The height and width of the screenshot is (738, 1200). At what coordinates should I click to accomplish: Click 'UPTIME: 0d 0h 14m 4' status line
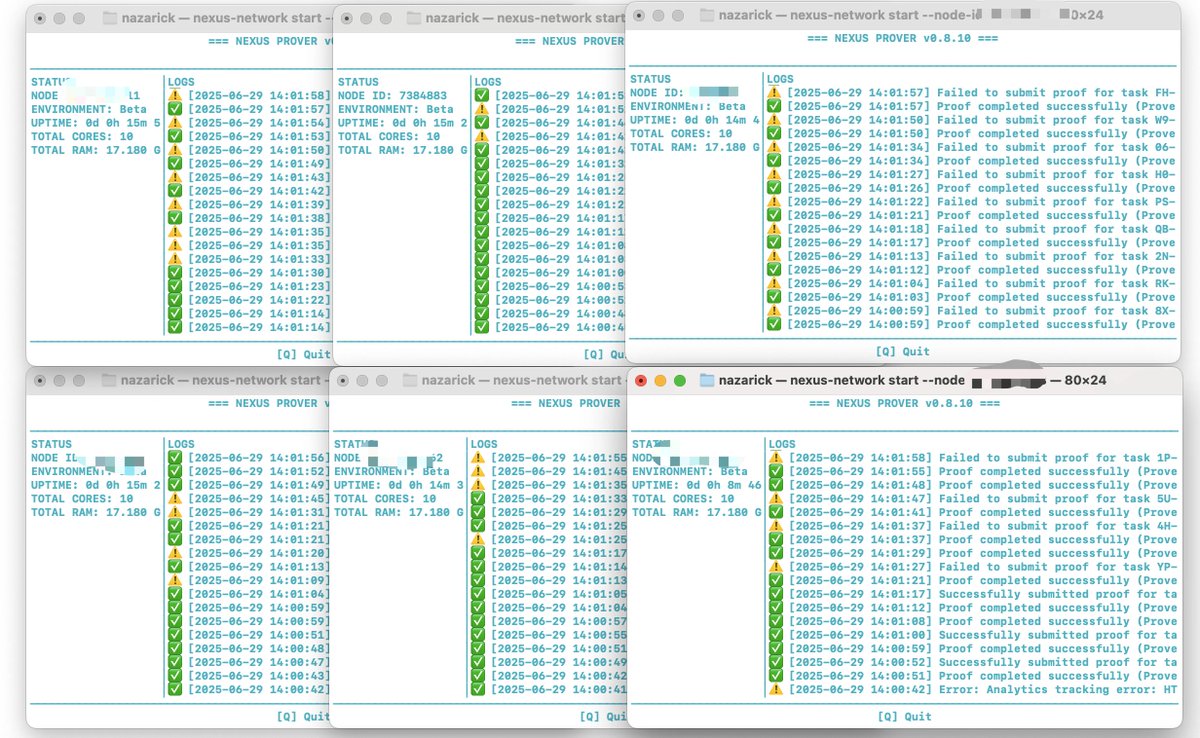(696, 120)
